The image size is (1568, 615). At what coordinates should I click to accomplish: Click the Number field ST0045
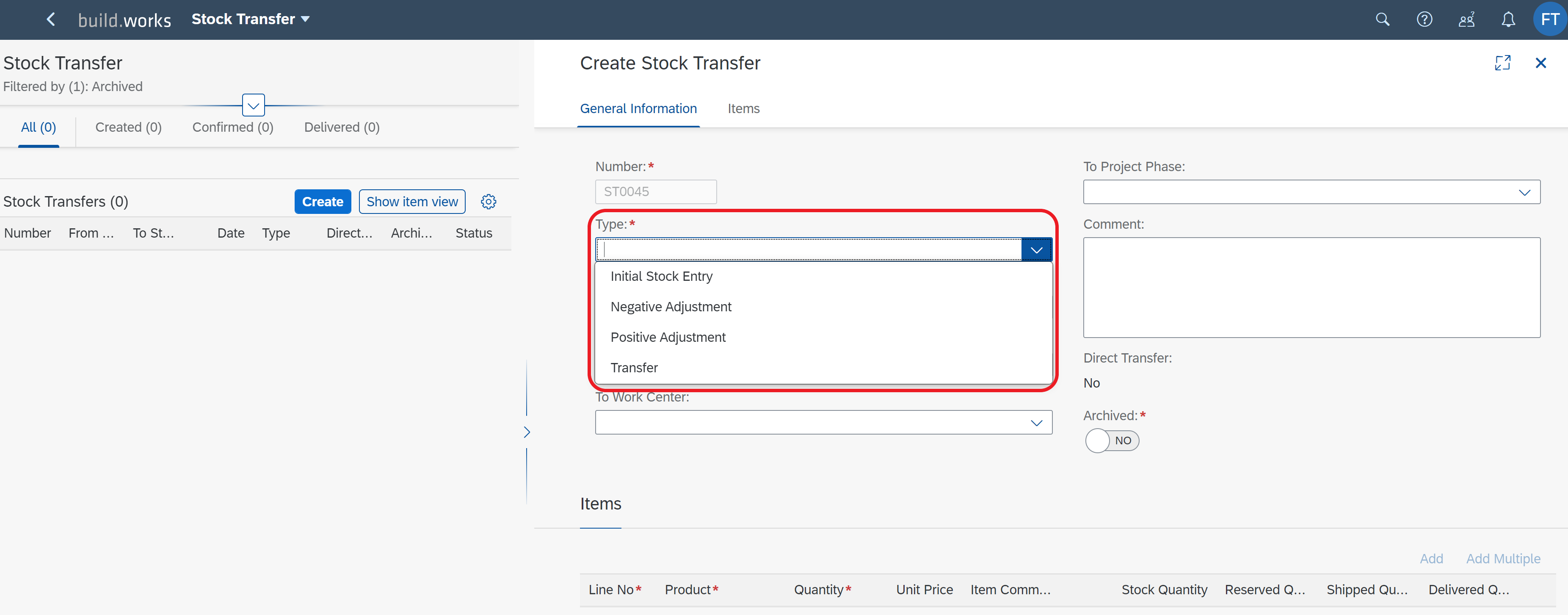pyautogui.click(x=656, y=192)
